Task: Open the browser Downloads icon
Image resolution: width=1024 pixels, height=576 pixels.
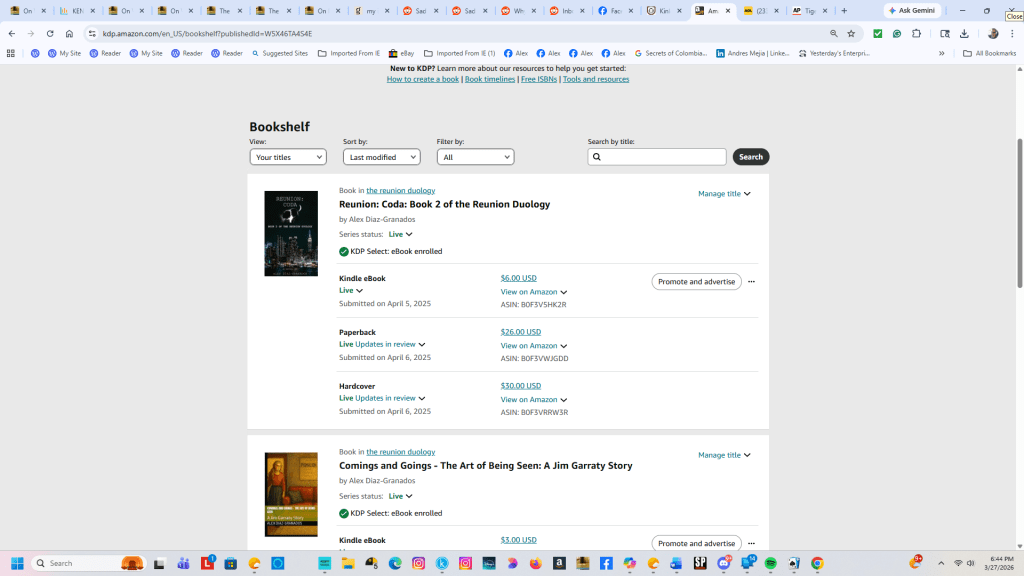Action: pyautogui.click(x=964, y=33)
